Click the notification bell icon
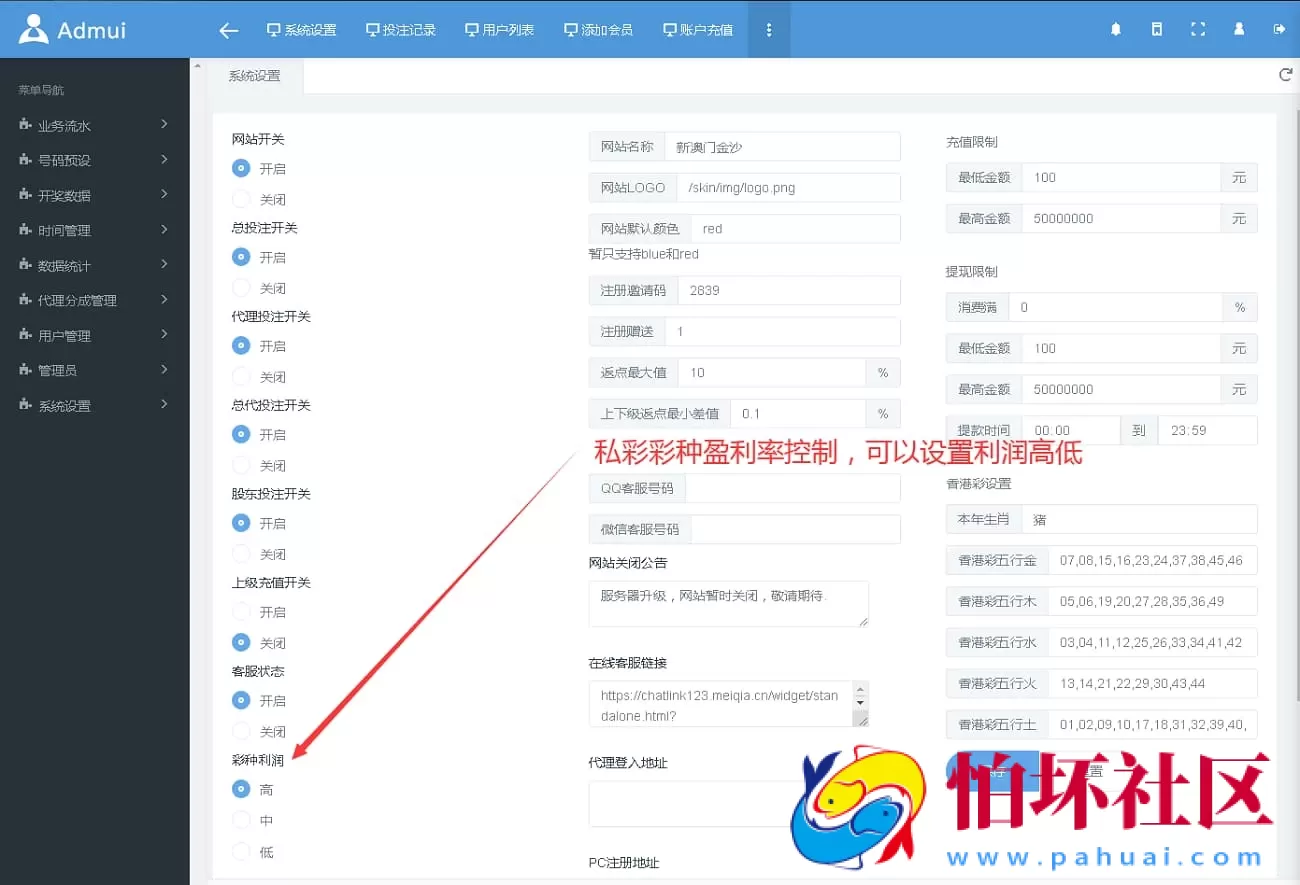This screenshot has width=1300, height=885. pyautogui.click(x=1114, y=29)
